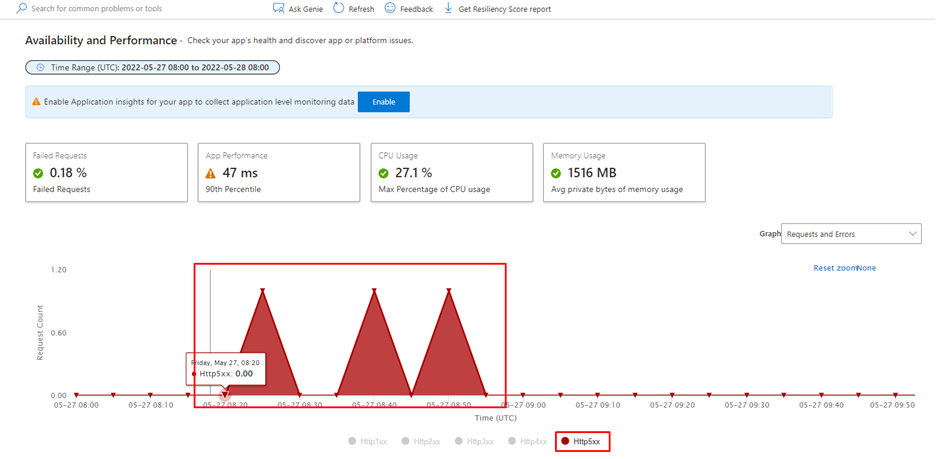Click the data marker at 05-27 08:00
940x459 pixels.
coord(76,395)
